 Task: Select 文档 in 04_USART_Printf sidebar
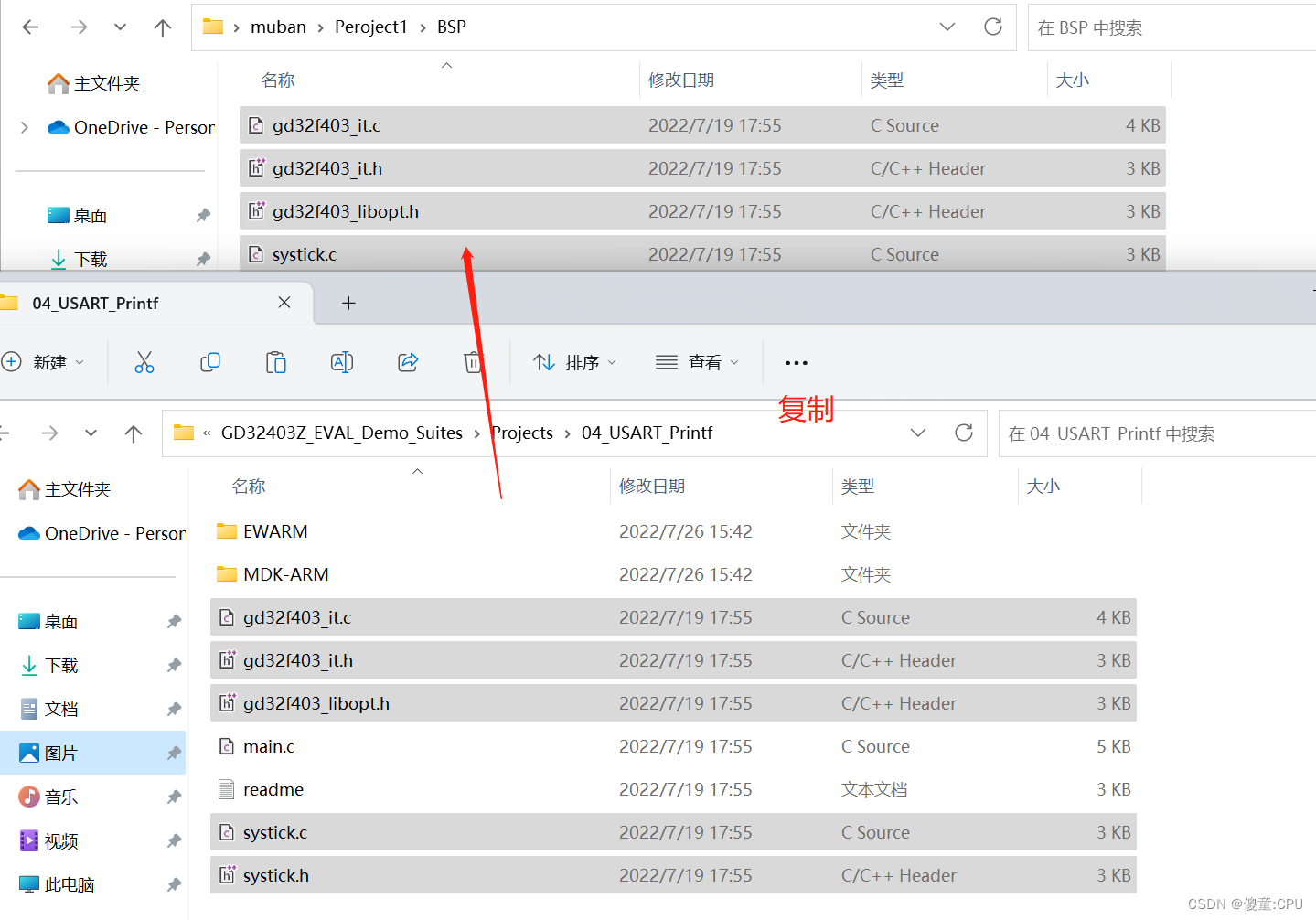pyautogui.click(x=48, y=709)
